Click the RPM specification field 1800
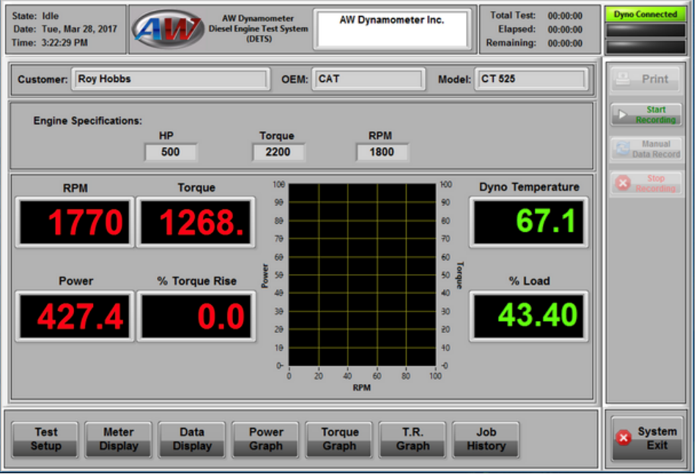The image size is (696, 474). (382, 152)
